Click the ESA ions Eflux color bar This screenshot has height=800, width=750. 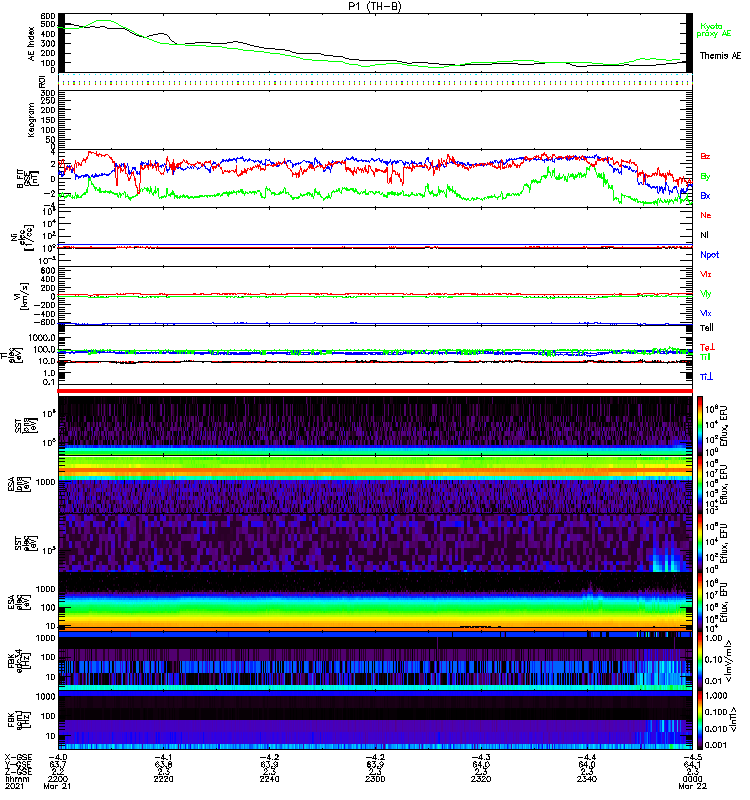699,484
